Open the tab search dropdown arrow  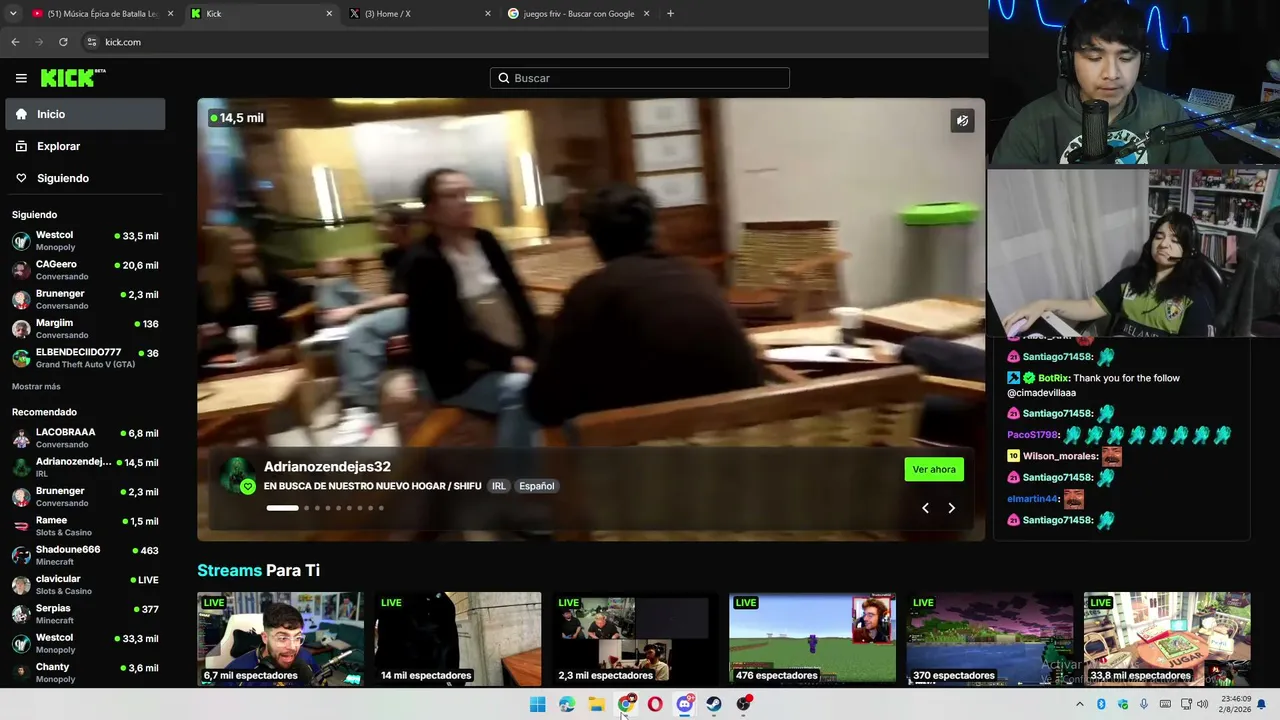(x=12, y=13)
